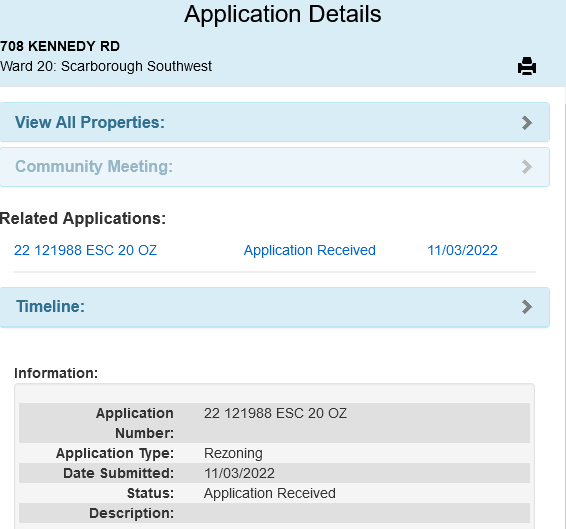Click the Status value Application Received
The image size is (566, 529).
pyautogui.click(x=270, y=493)
